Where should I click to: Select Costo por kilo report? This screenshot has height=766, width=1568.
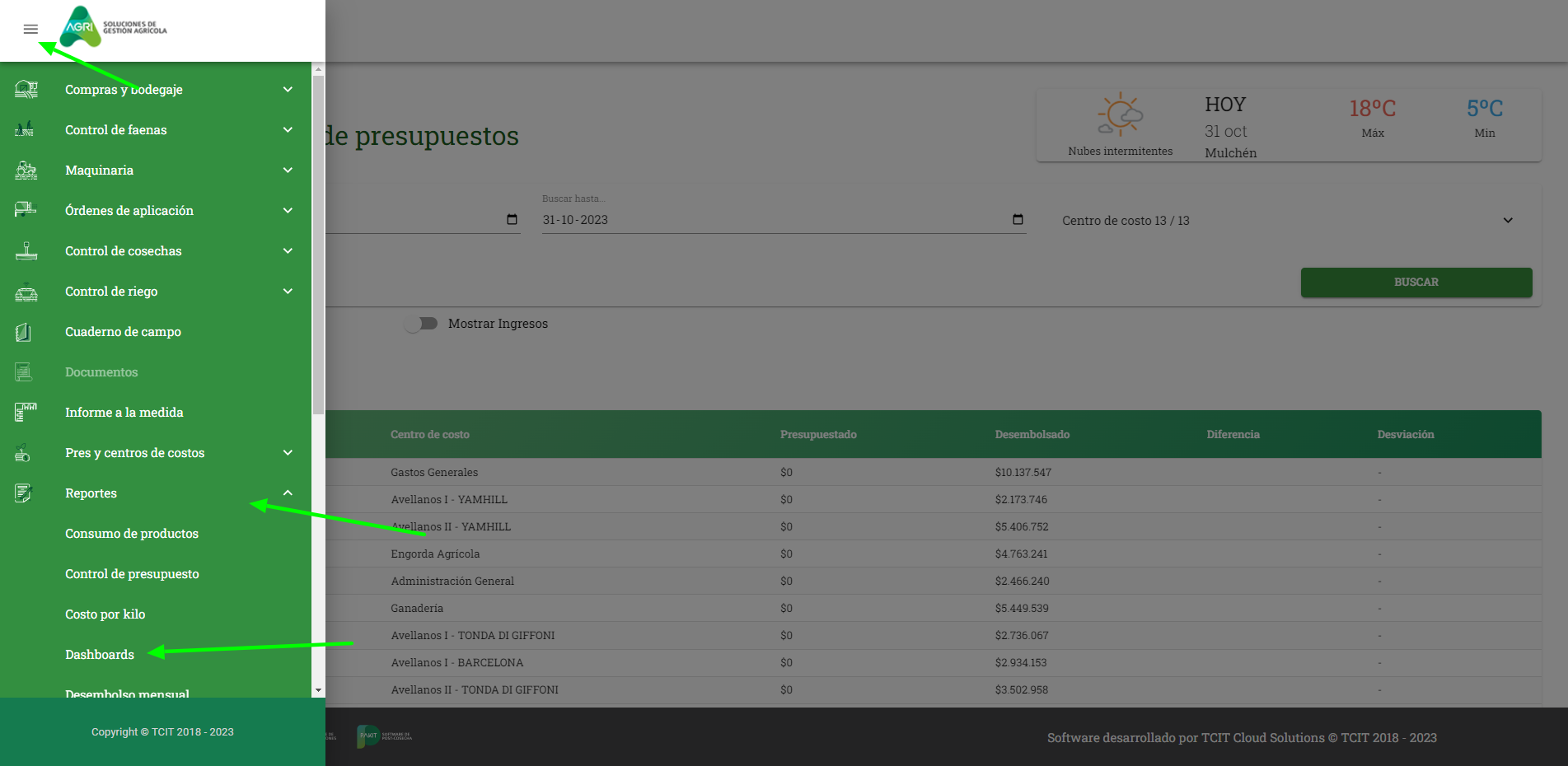point(105,614)
